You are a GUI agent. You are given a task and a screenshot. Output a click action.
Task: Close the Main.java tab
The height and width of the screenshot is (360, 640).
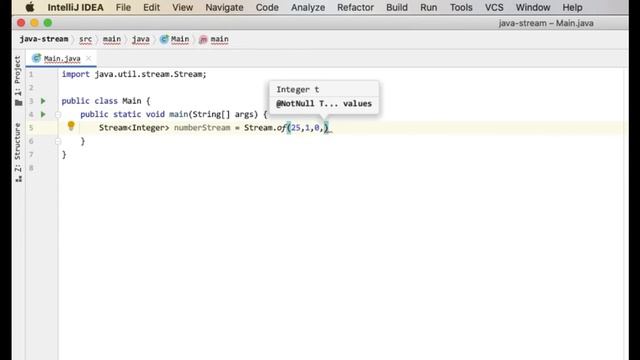89,58
